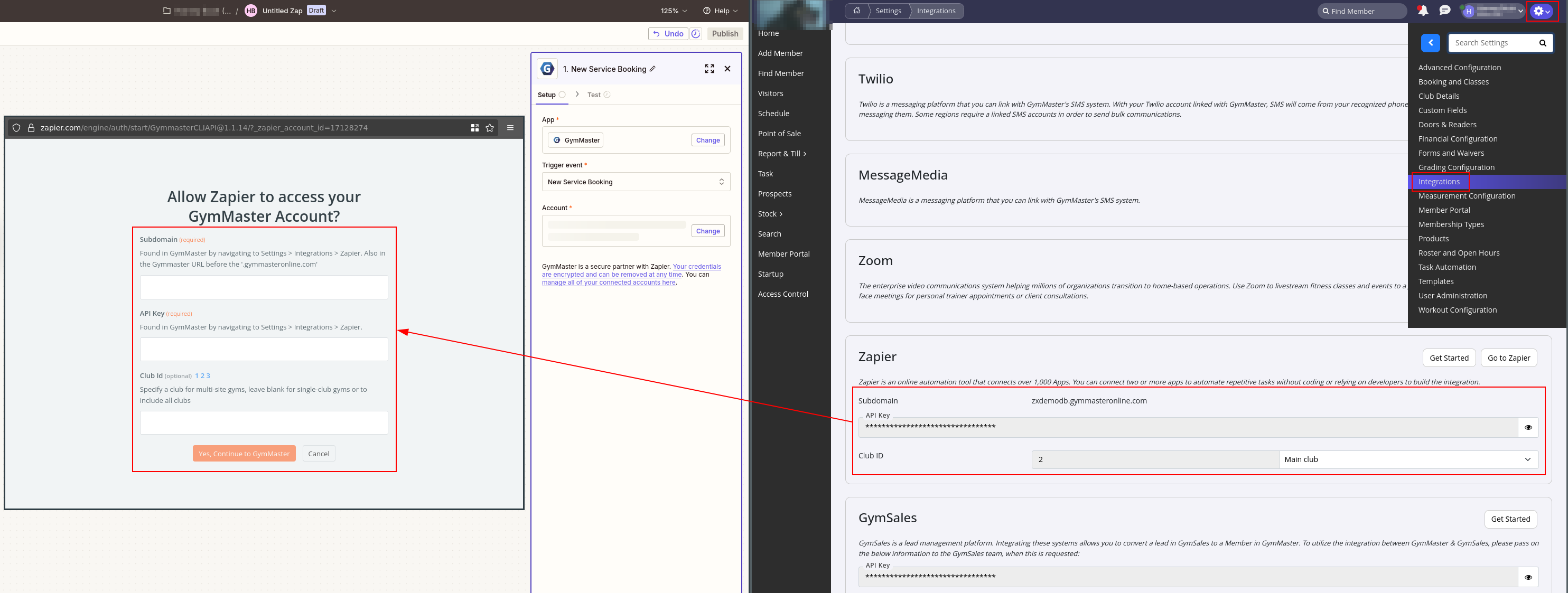Open Add Member in GymMaster sidebar
Image resolution: width=1568 pixels, height=593 pixels.
(780, 53)
